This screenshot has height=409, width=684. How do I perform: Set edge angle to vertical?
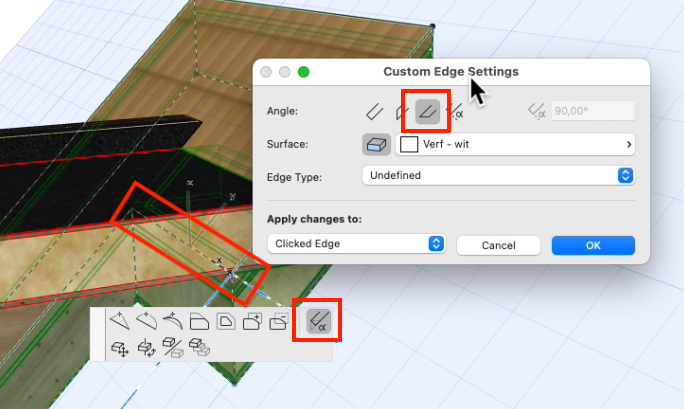tap(401, 112)
